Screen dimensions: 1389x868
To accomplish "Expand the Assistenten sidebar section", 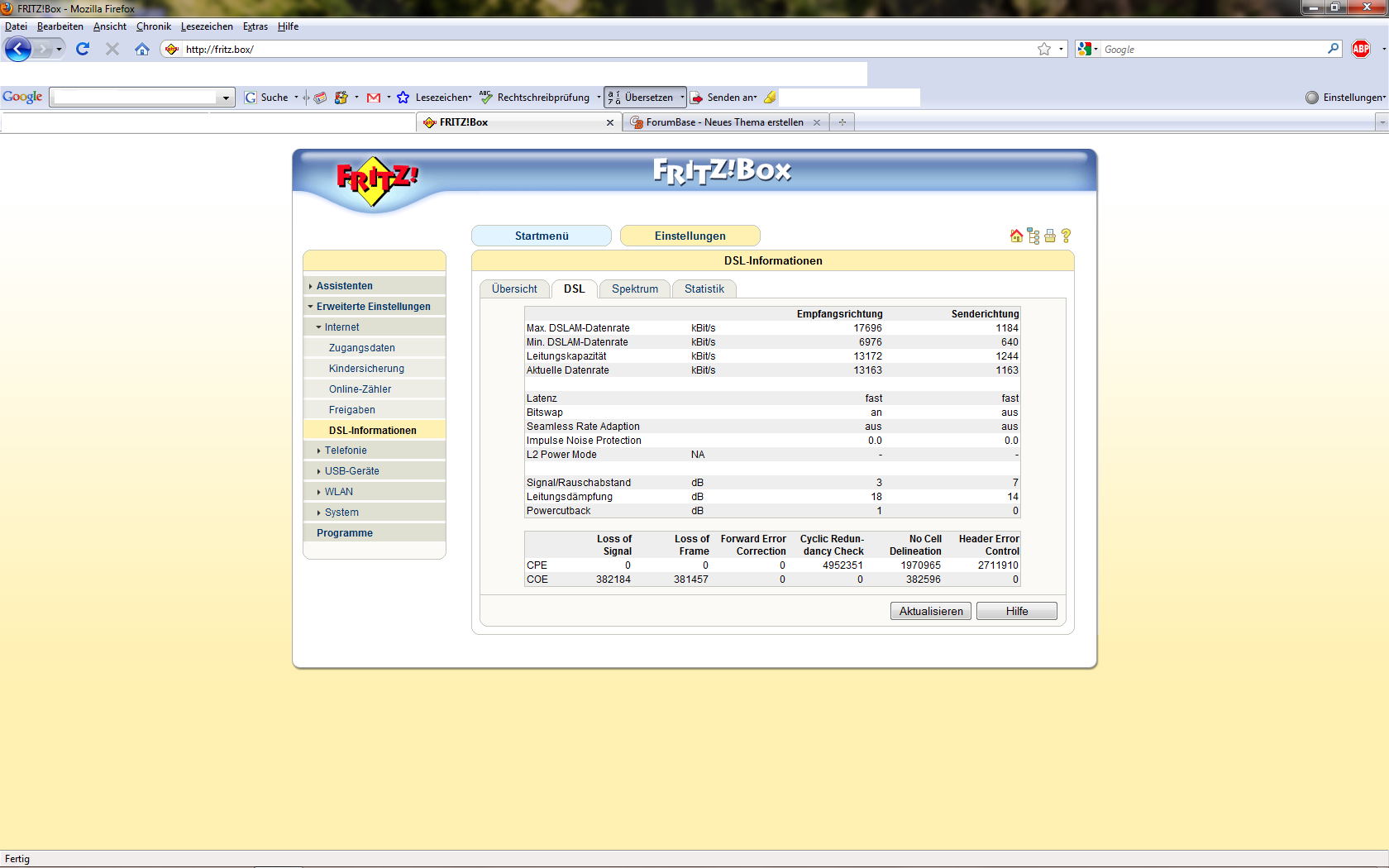I will (x=344, y=286).
